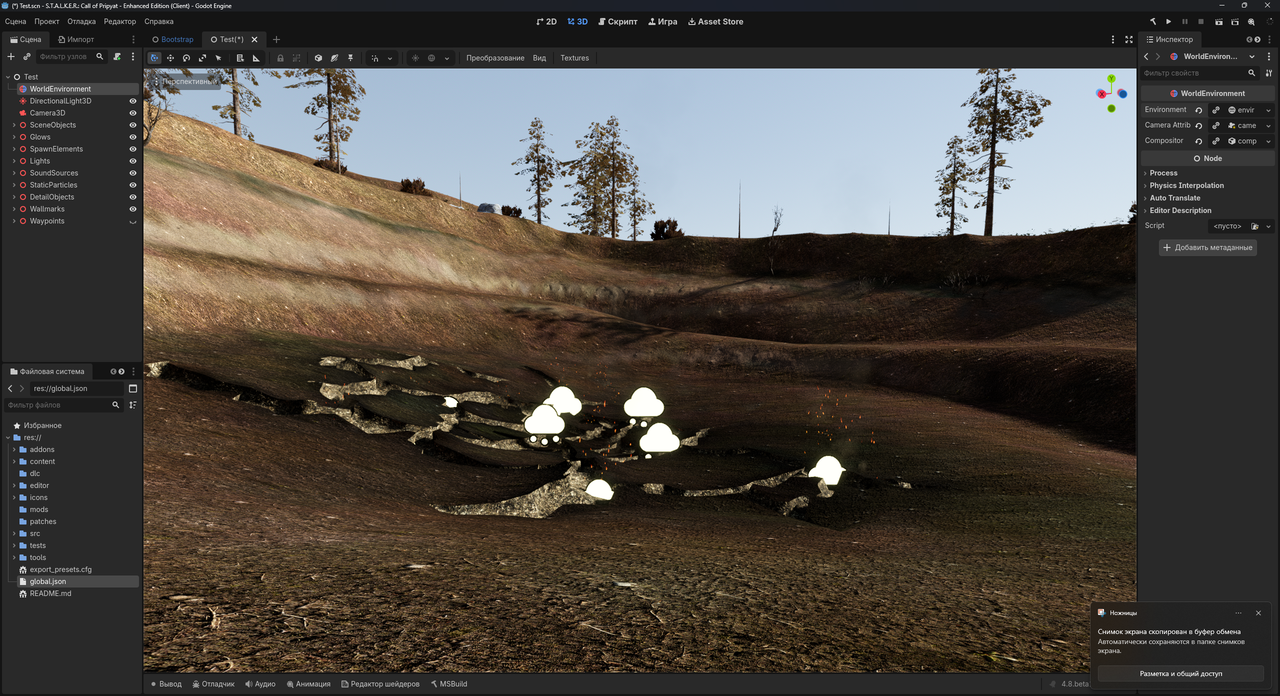Click the Фильтр файлов search field
Screen dimensions: 1280x696
tap(63, 405)
